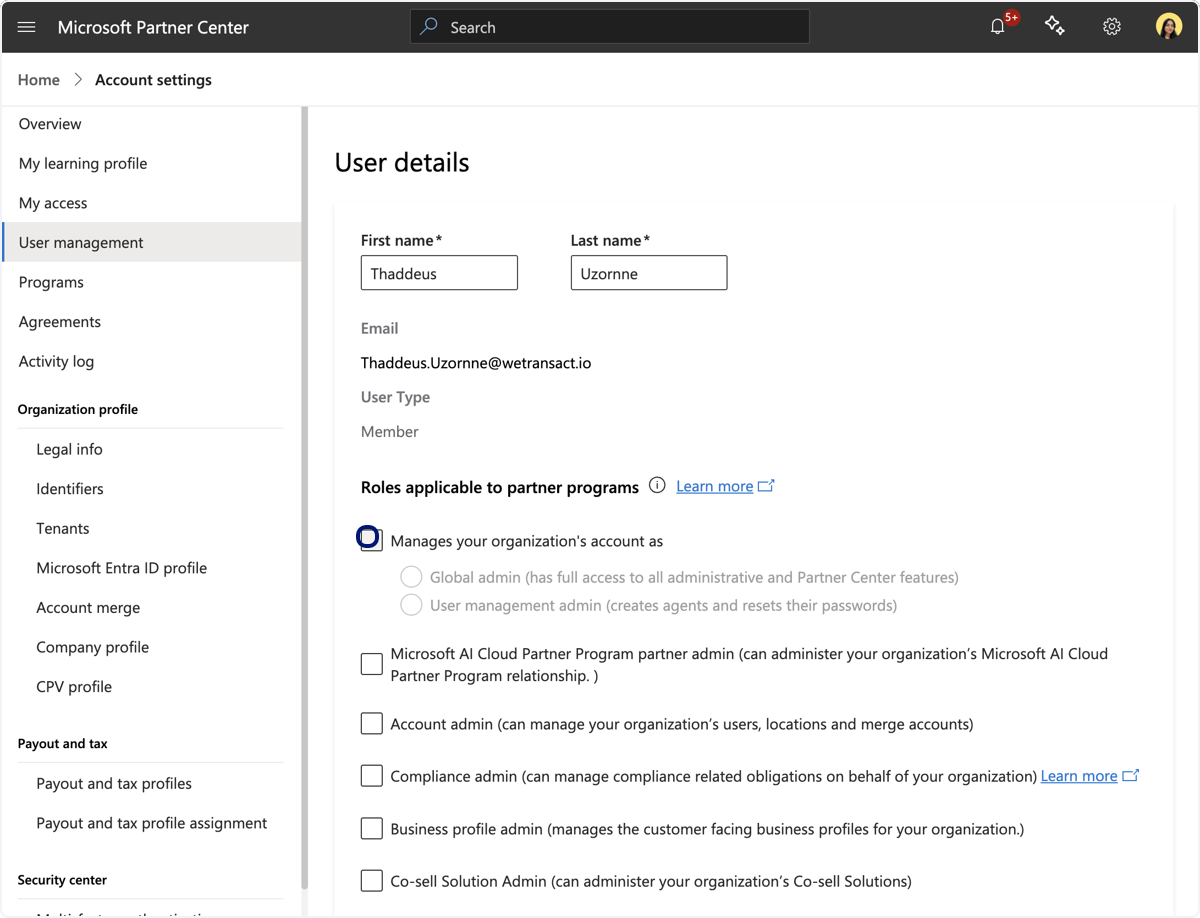The image size is (1200, 918).
Task: Open the settings gear
Action: click(1111, 27)
